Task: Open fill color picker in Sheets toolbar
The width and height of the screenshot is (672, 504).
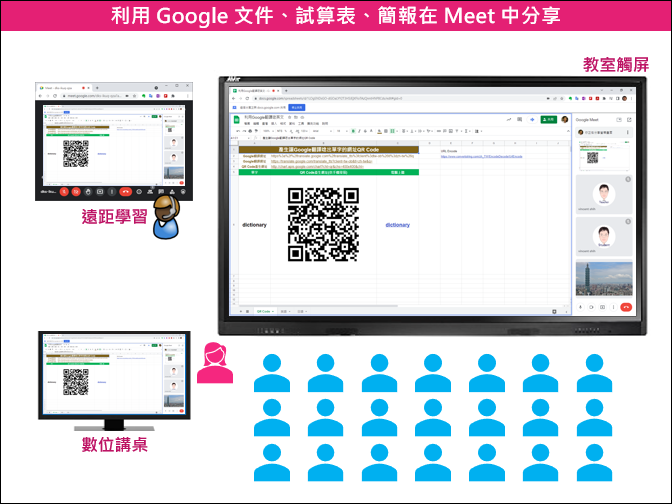Action: [380, 131]
